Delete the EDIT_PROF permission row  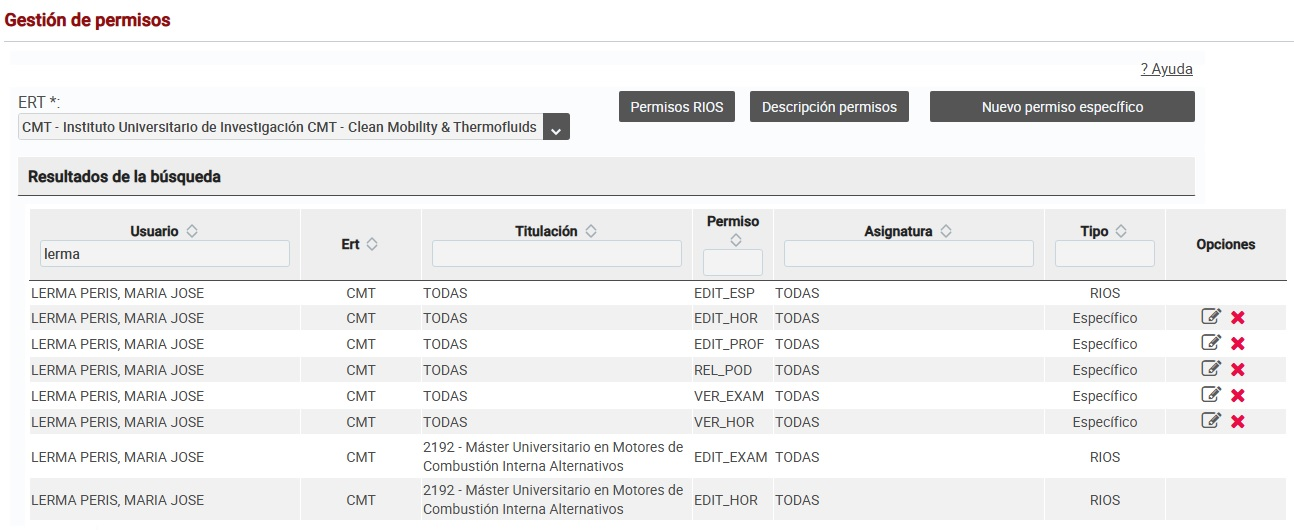point(1237,344)
